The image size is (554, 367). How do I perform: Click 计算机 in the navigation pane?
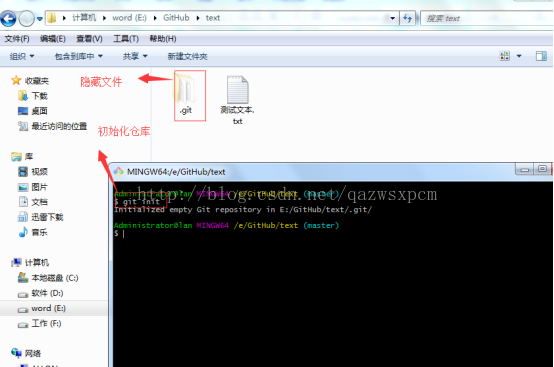click(x=30, y=262)
